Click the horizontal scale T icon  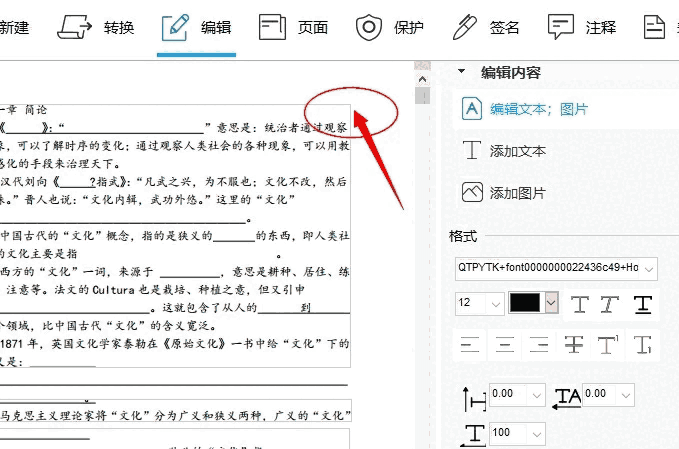point(473,435)
